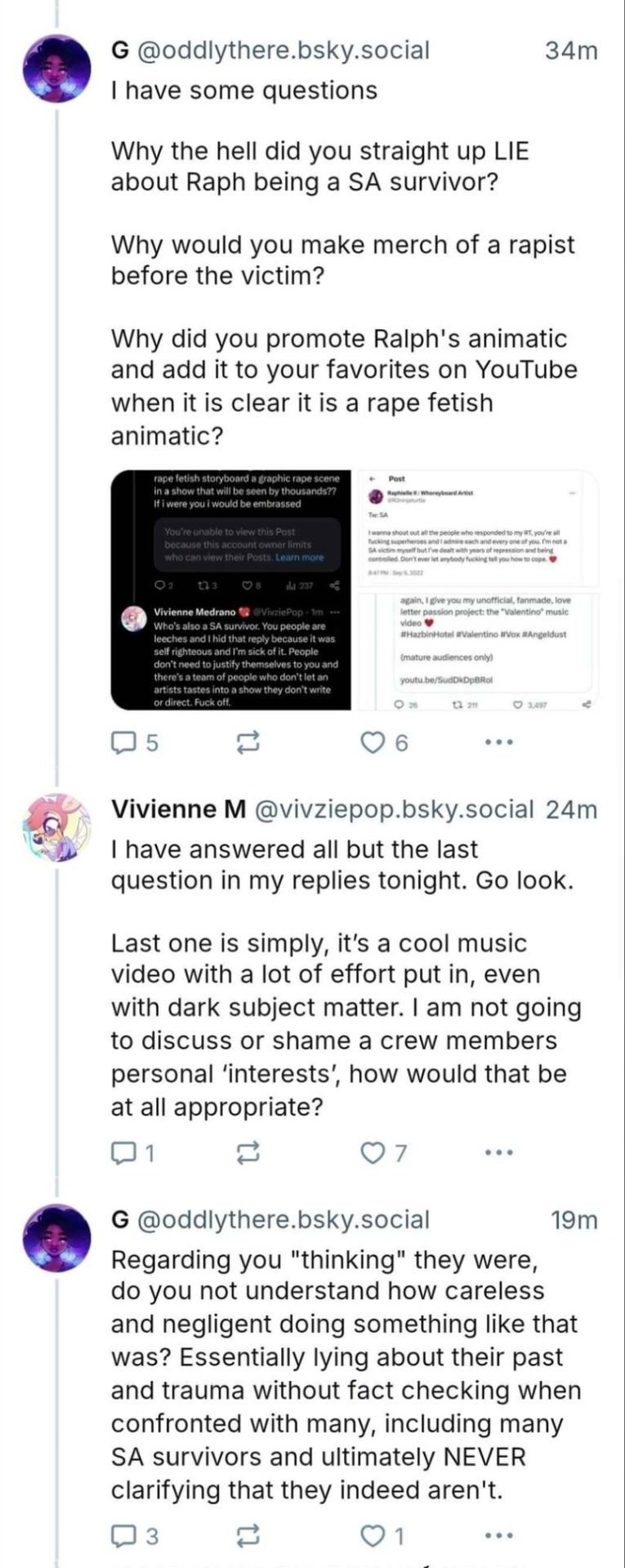Viewport: 625px width, 1568px height.
Task: Open the white screenshot image in the first post
Action: (479, 590)
